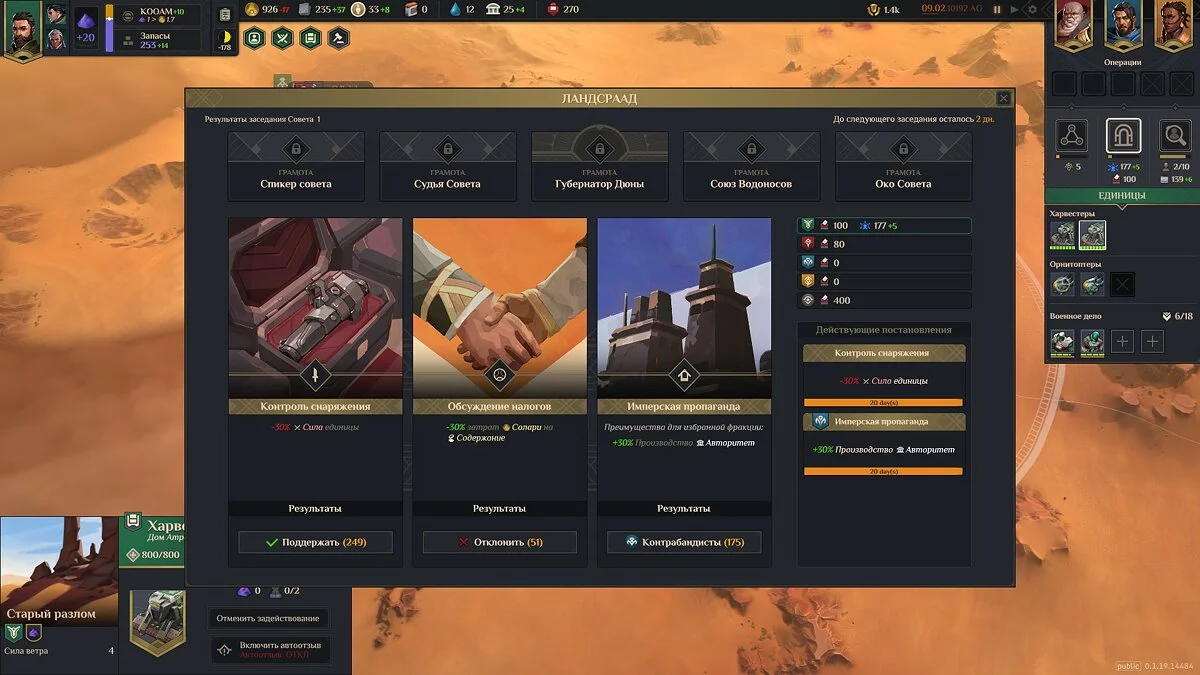
Task: Open the research magnifier icon
Action: [x=1175, y=135]
